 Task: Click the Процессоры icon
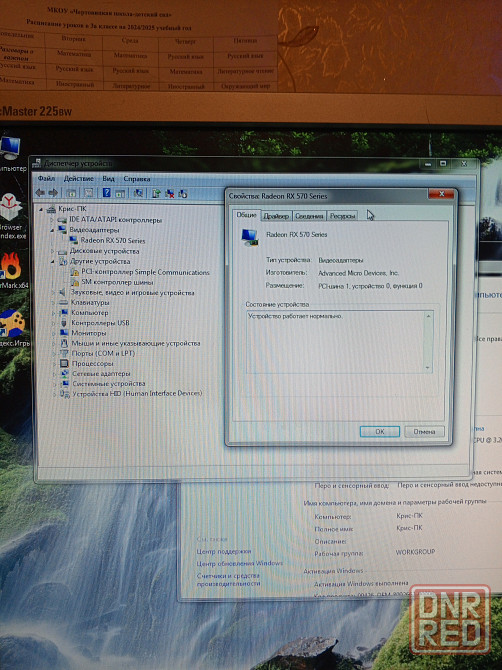click(x=64, y=364)
